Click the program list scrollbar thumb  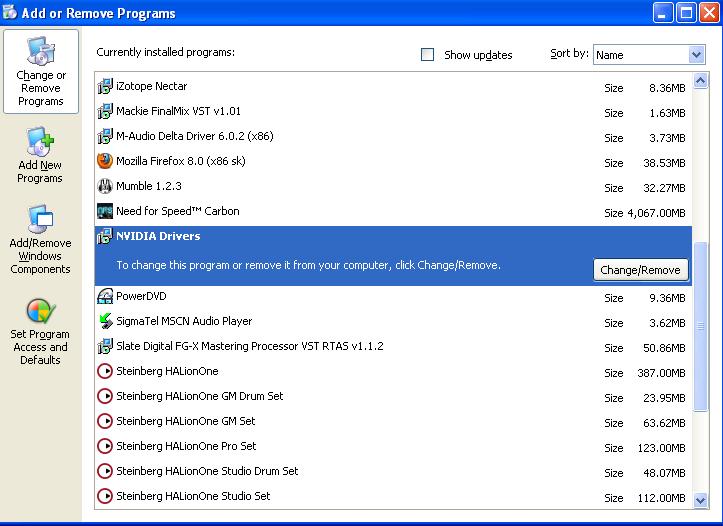(x=700, y=326)
